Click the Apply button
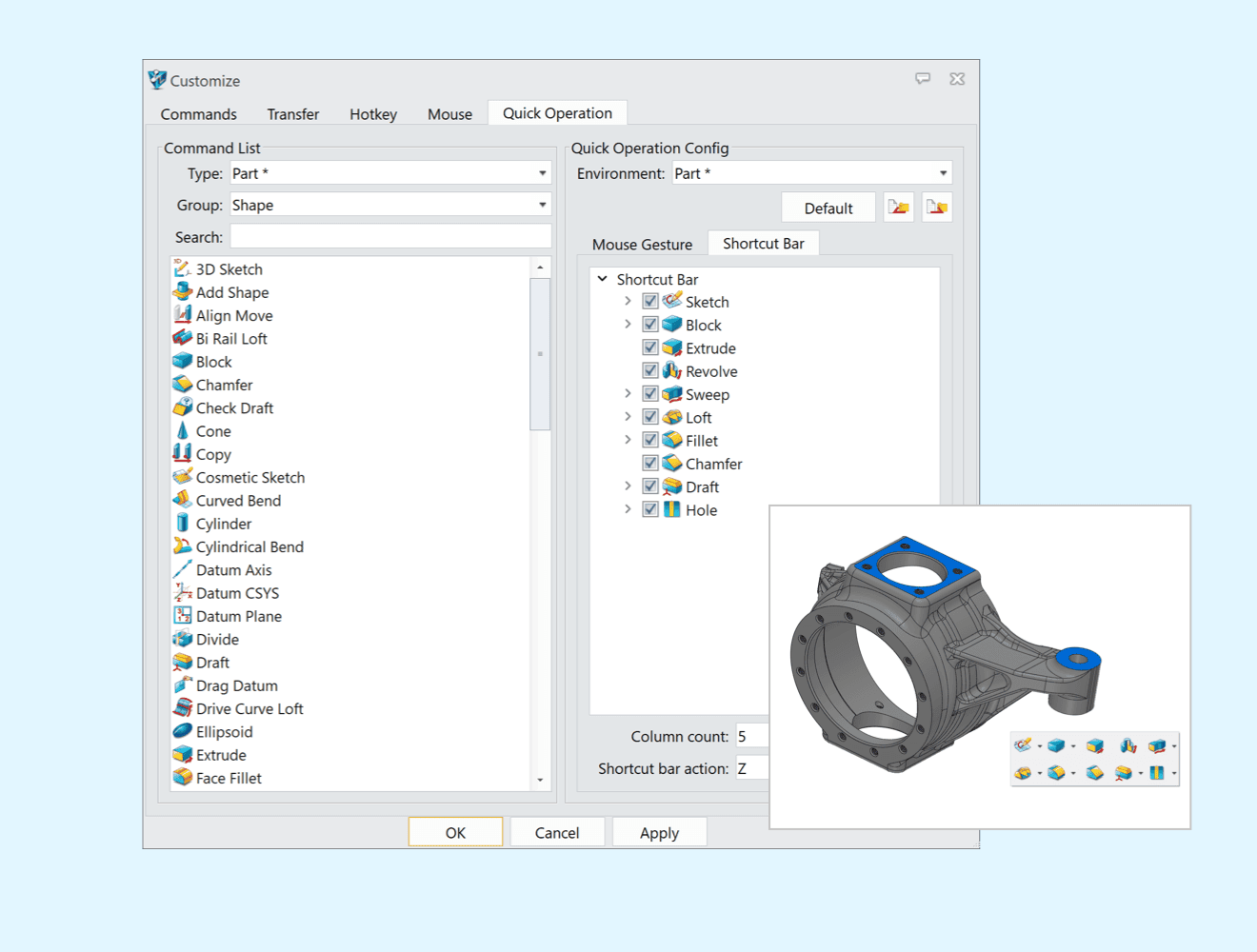This screenshot has width=1257, height=952. 659,831
